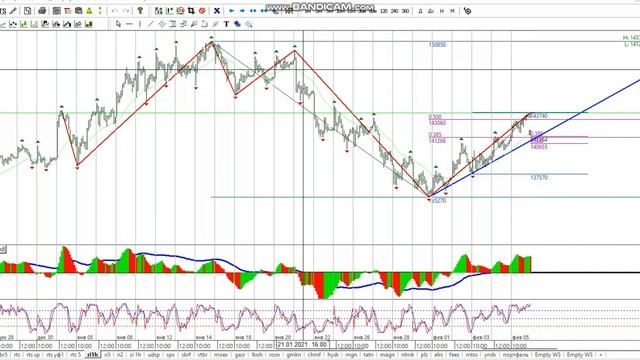Open the rts sp workspace tab
640x360 pixels.
(x=33, y=355)
